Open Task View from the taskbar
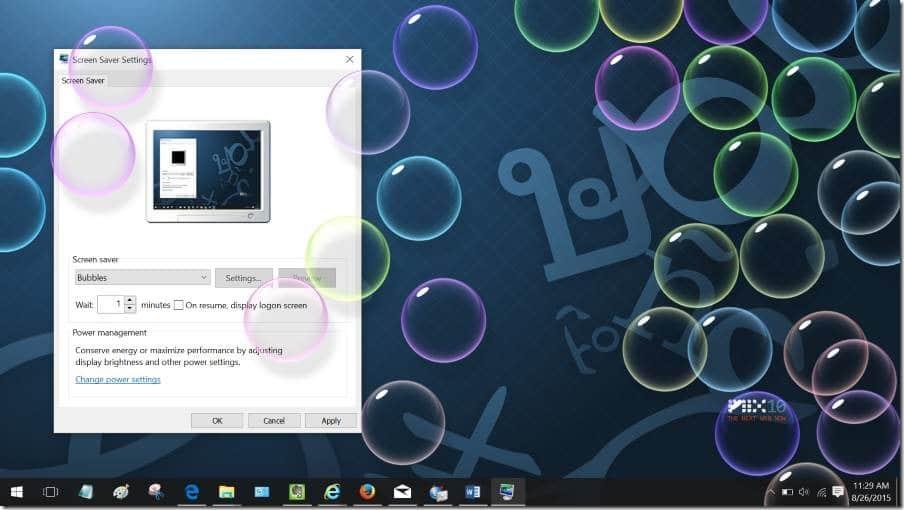This screenshot has width=904, height=510. 51,492
